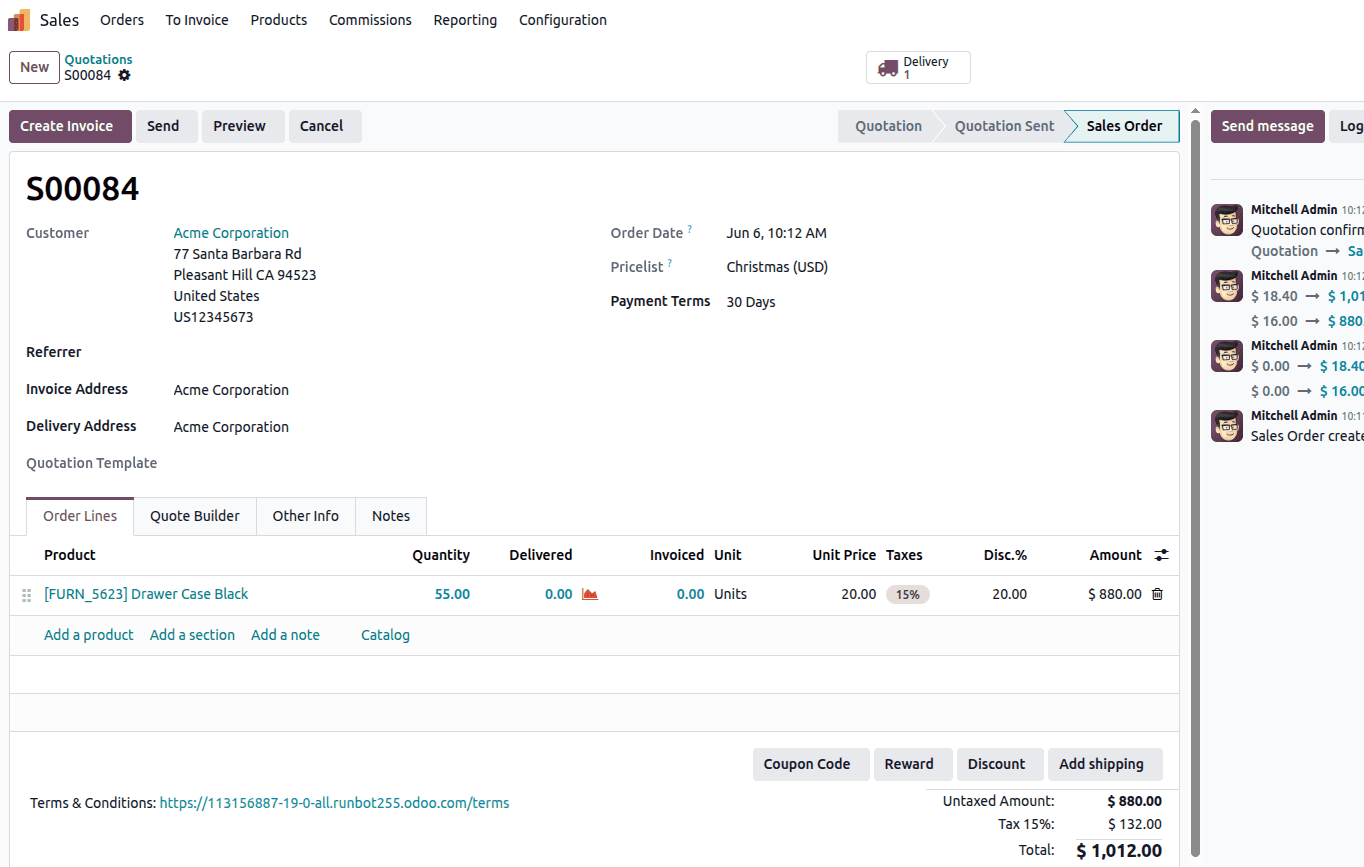
Task: Edit the discount 20.00 cell
Action: 1009,594
